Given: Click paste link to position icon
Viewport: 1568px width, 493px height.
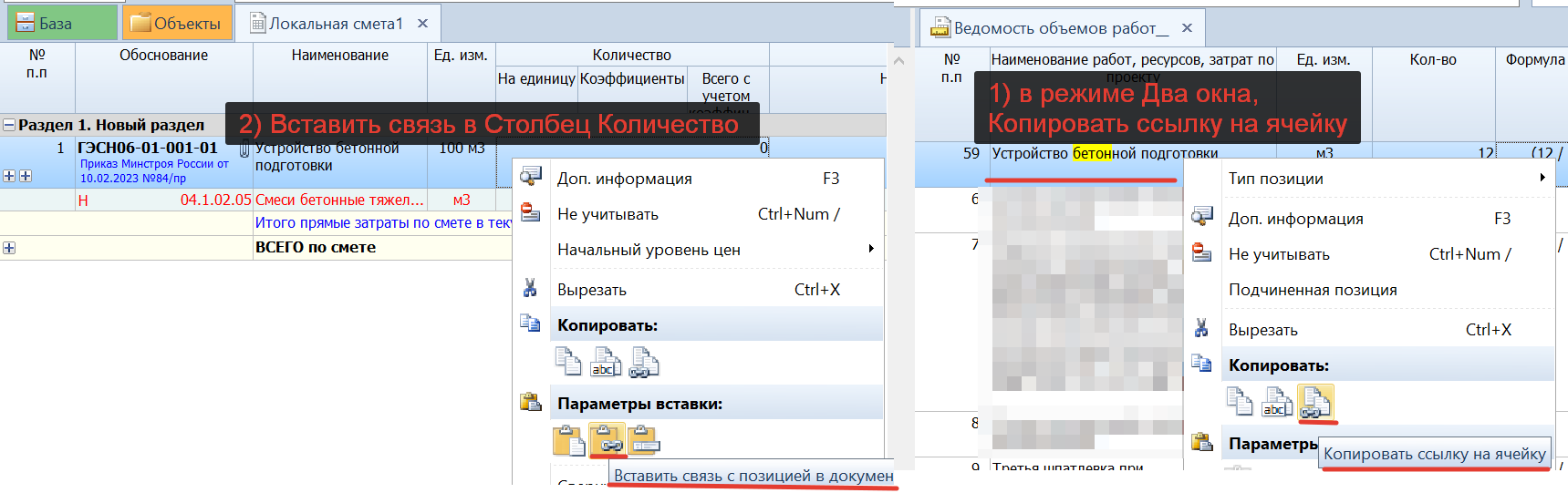Looking at the screenshot, I should click(607, 441).
